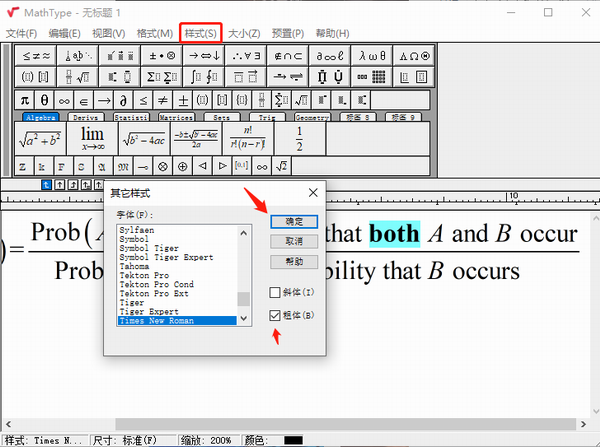This screenshot has width=600, height=447.
Task: Insert the one-half fraction expression
Action: click(x=300, y=139)
